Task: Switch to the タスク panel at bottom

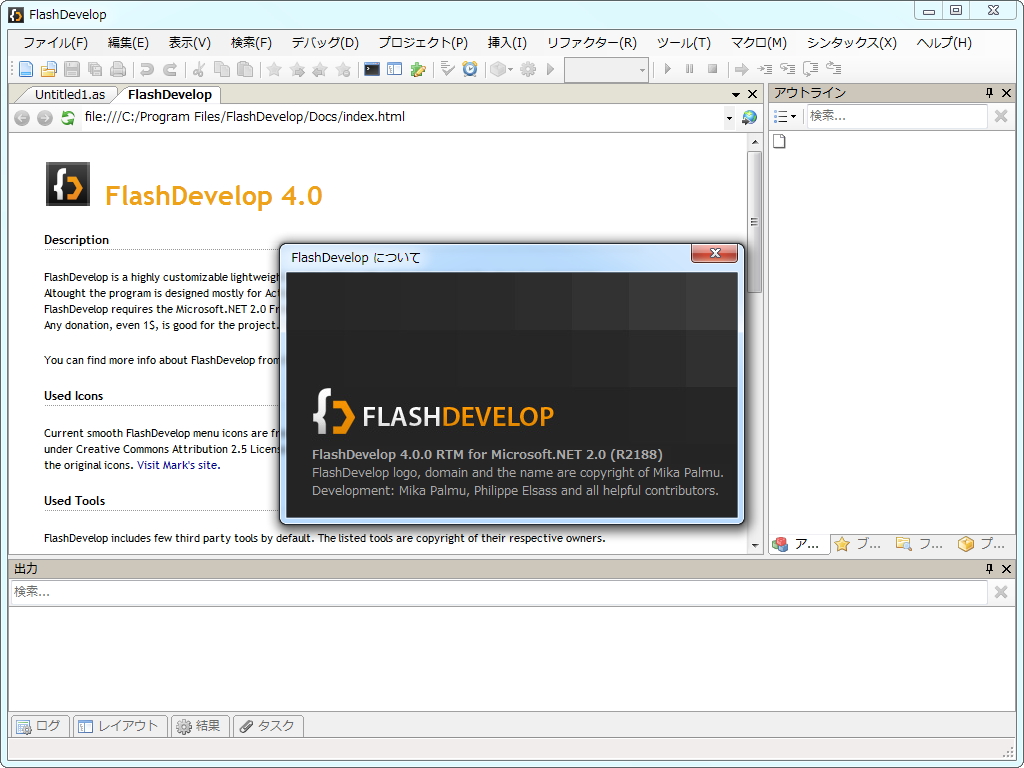Action: [267, 726]
